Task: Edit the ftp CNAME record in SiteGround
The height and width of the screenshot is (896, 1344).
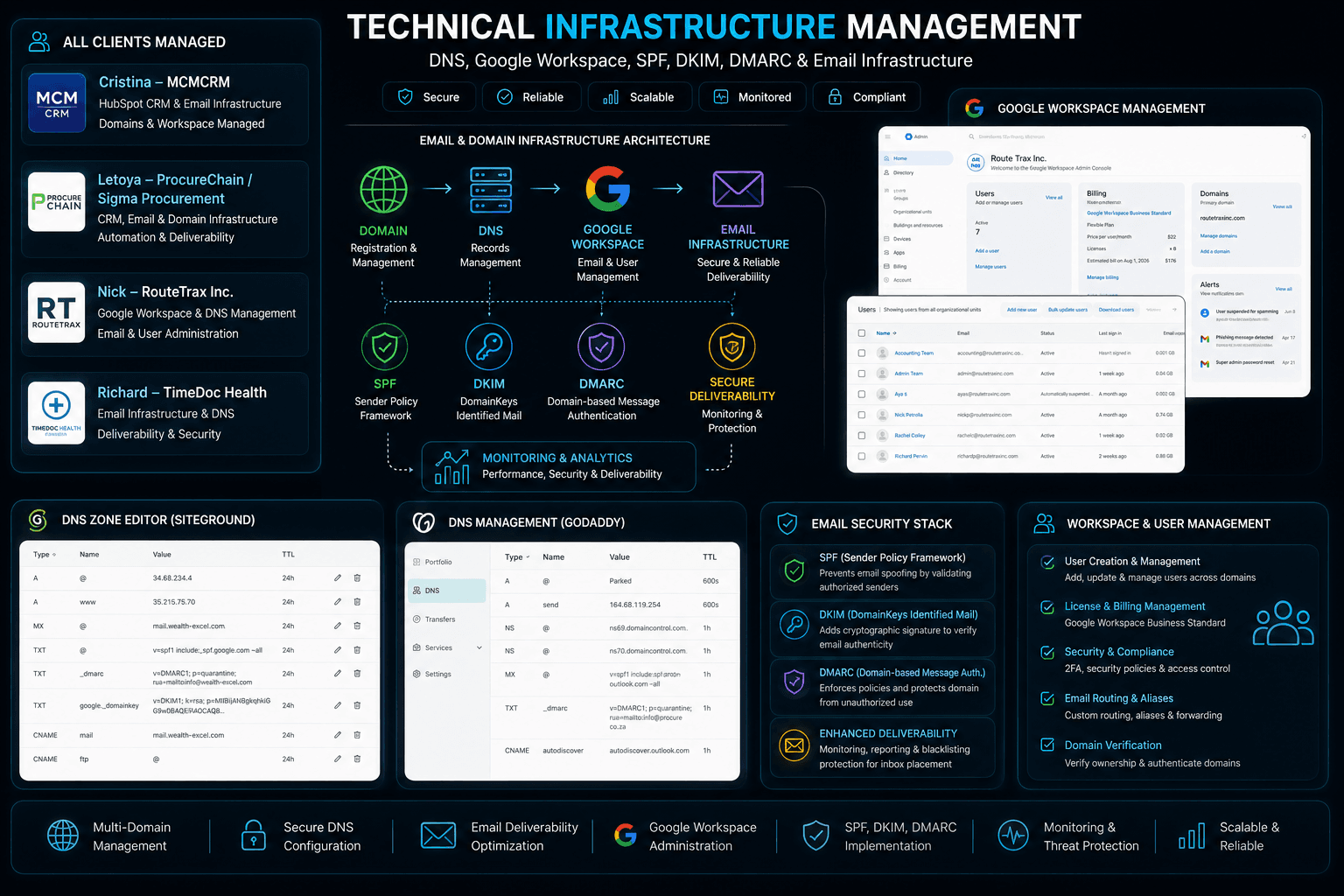Action: pos(338,759)
